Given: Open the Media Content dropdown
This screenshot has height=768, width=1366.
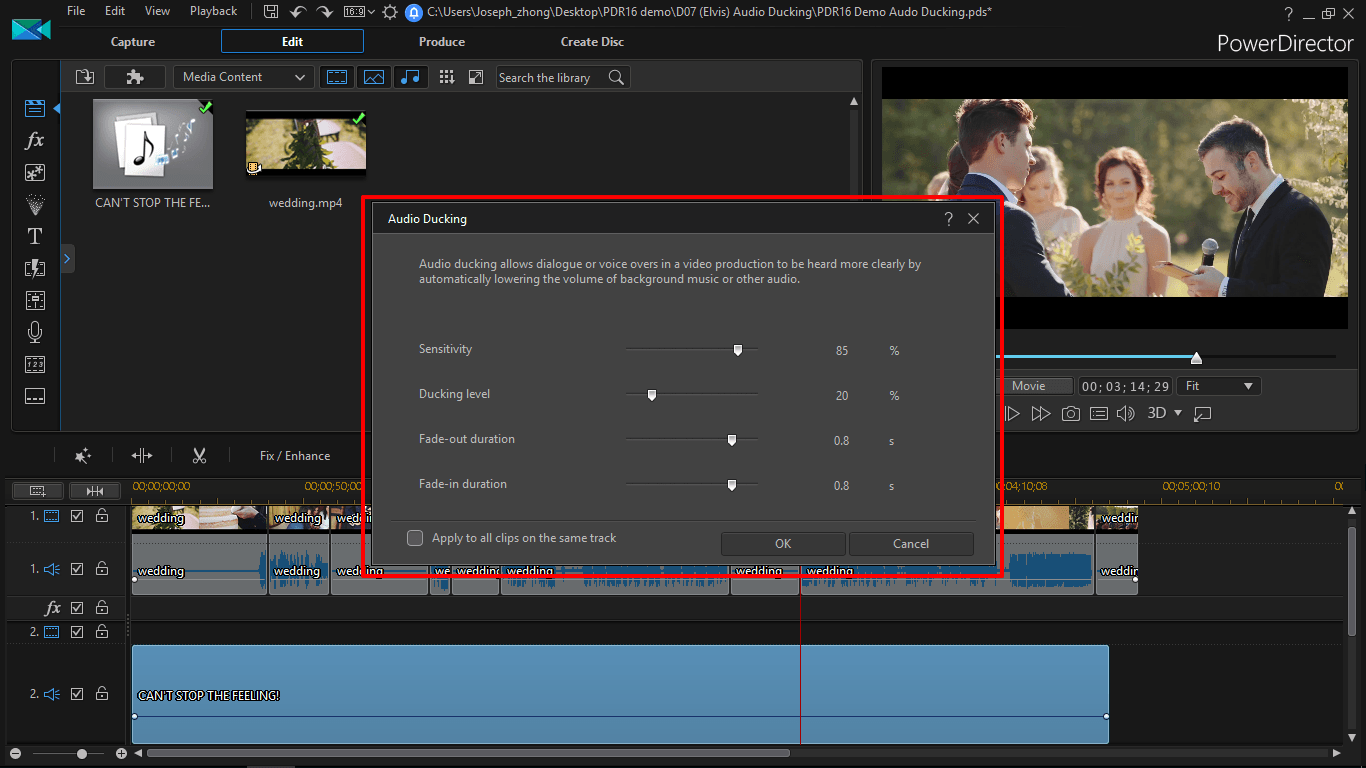Looking at the screenshot, I should 244,77.
